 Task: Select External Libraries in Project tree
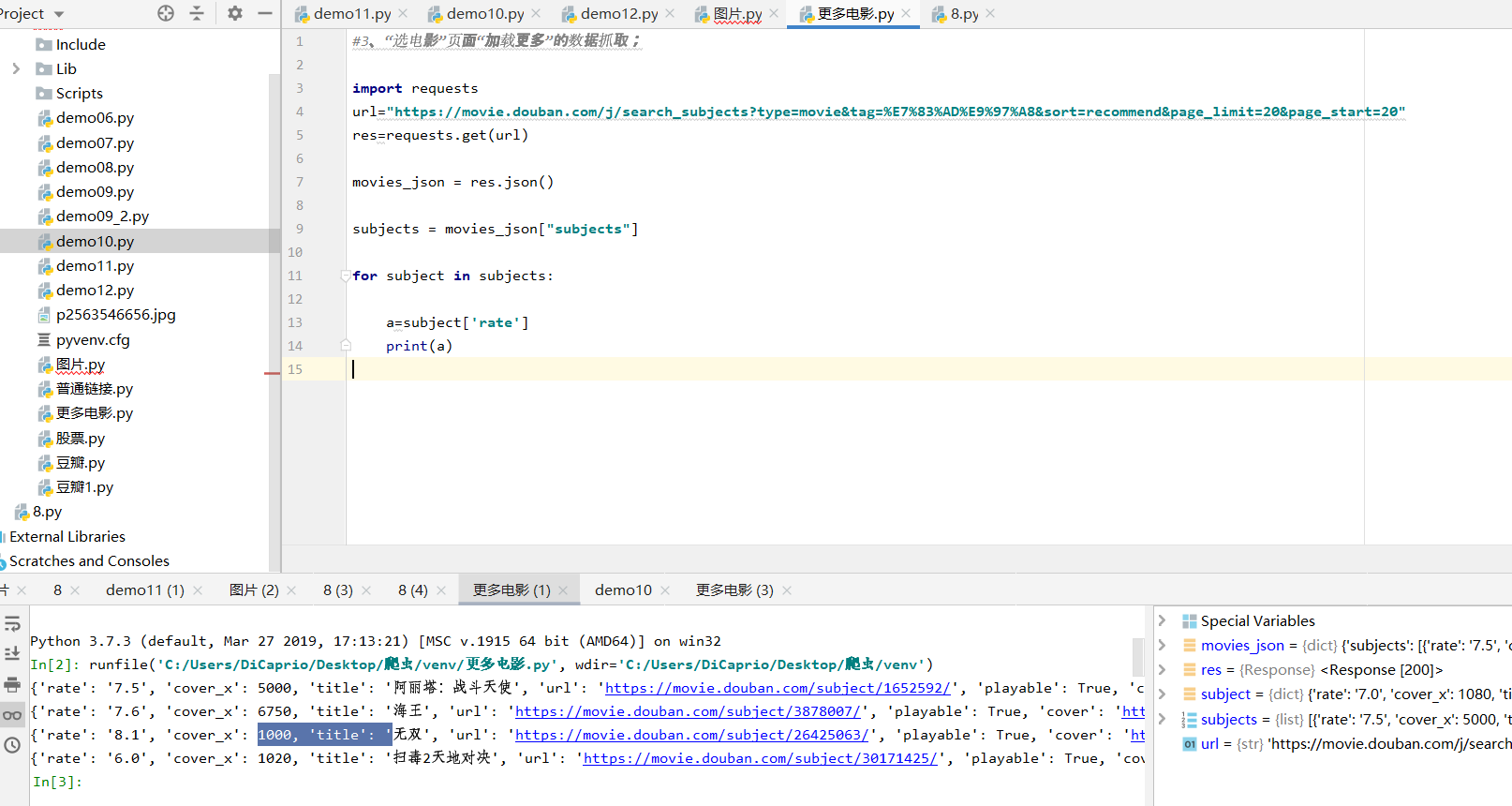pos(67,536)
